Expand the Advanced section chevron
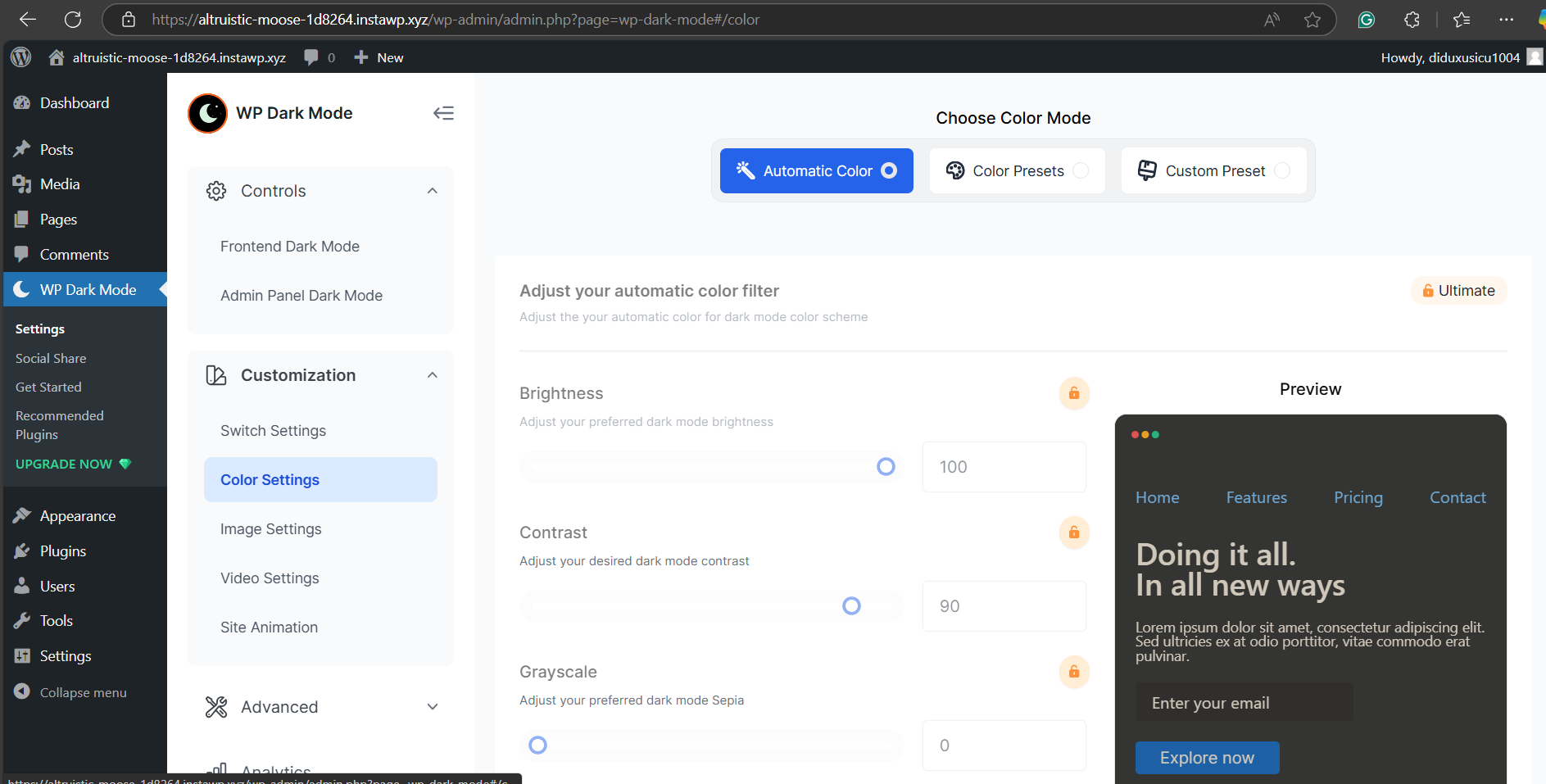Screen dimensions: 1546x784 [433, 707]
